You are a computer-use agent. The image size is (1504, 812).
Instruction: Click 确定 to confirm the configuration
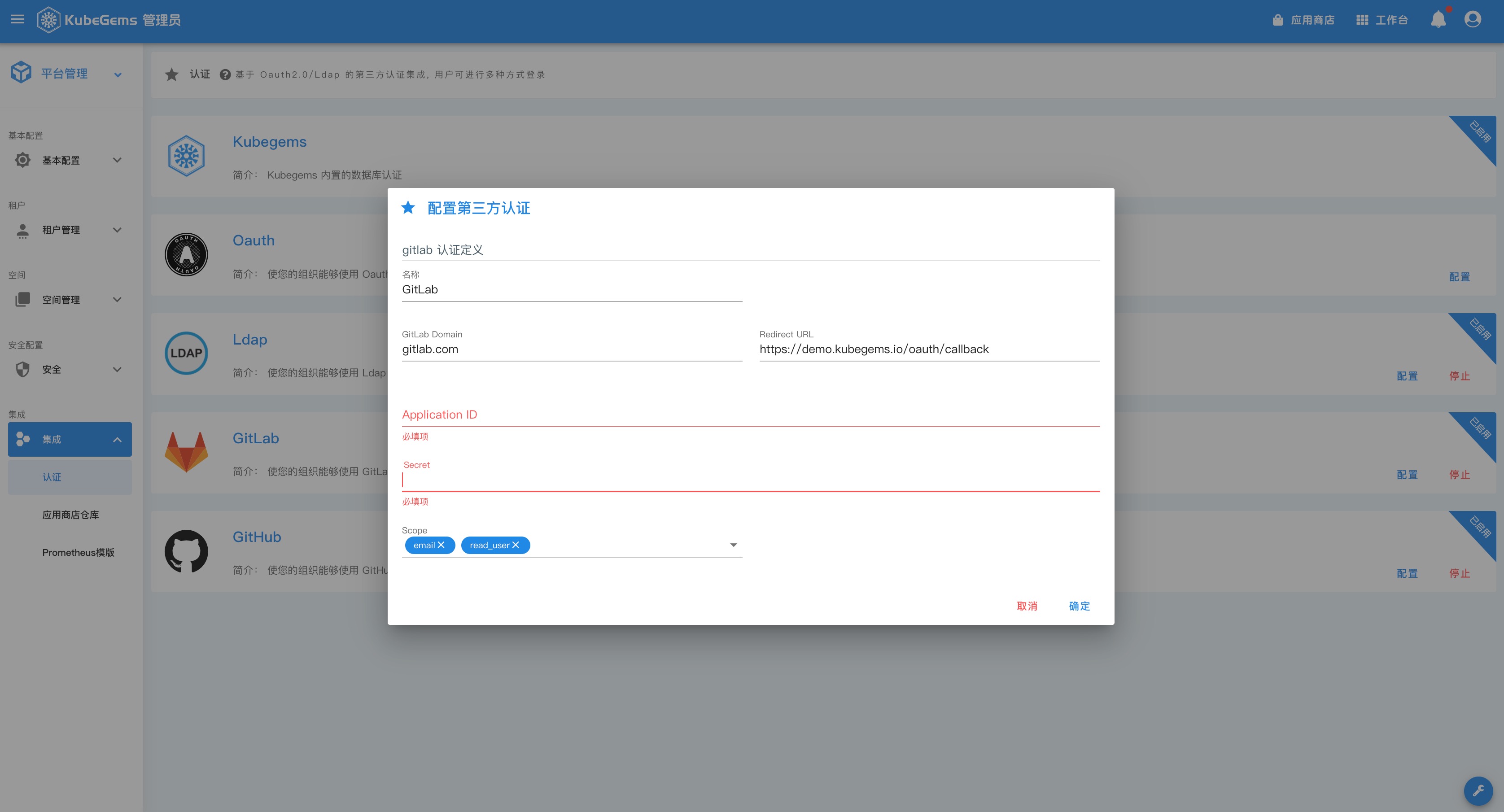(x=1080, y=606)
